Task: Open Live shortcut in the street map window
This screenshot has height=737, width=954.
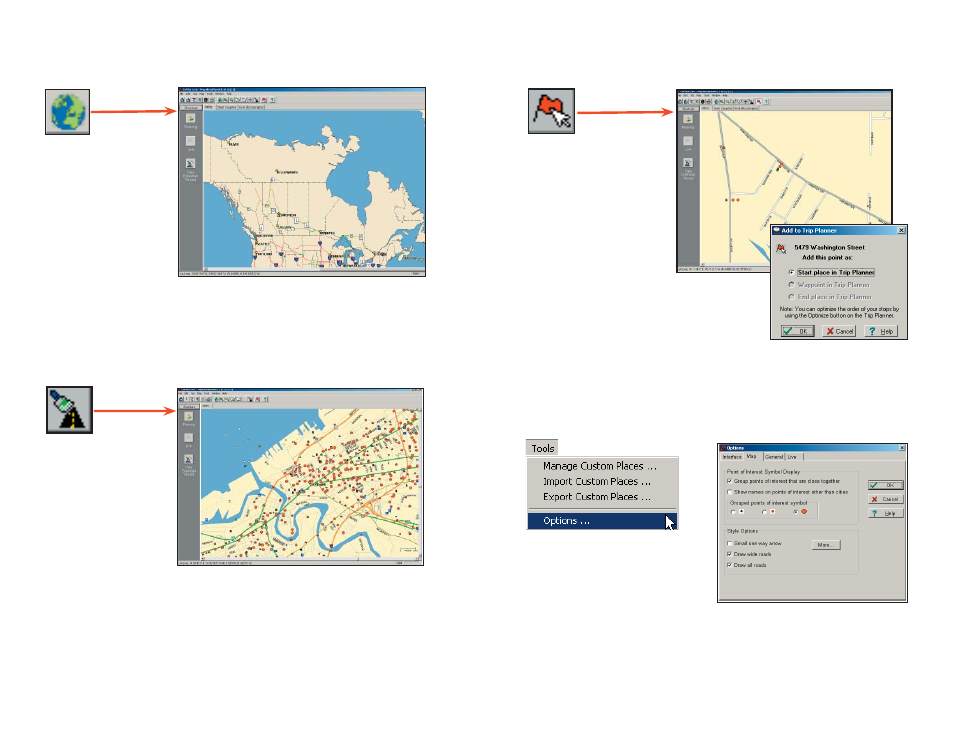Action: (688, 143)
